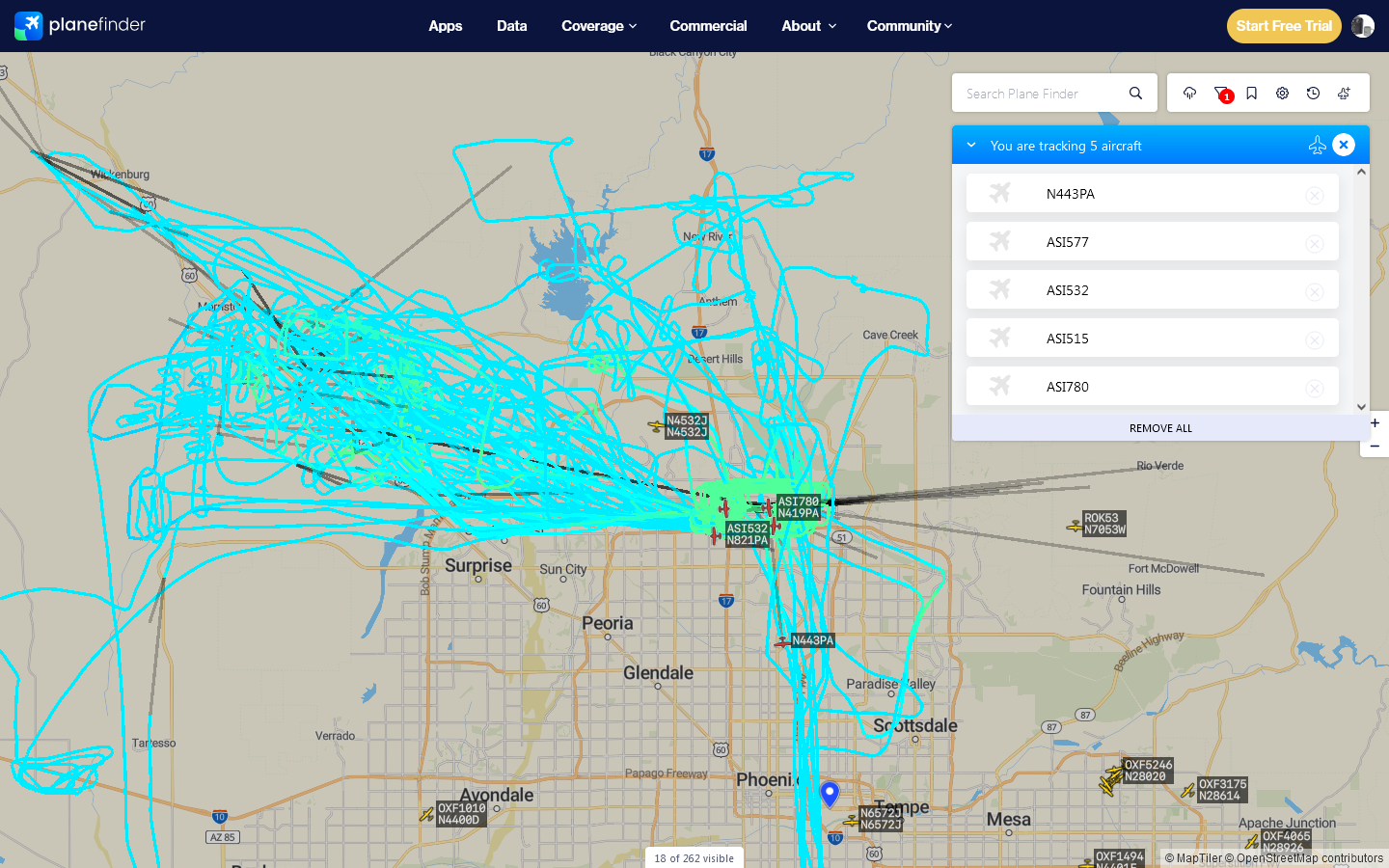Click plane icon beside ASI577 row
The width and height of the screenshot is (1389, 868).
pos(999,241)
